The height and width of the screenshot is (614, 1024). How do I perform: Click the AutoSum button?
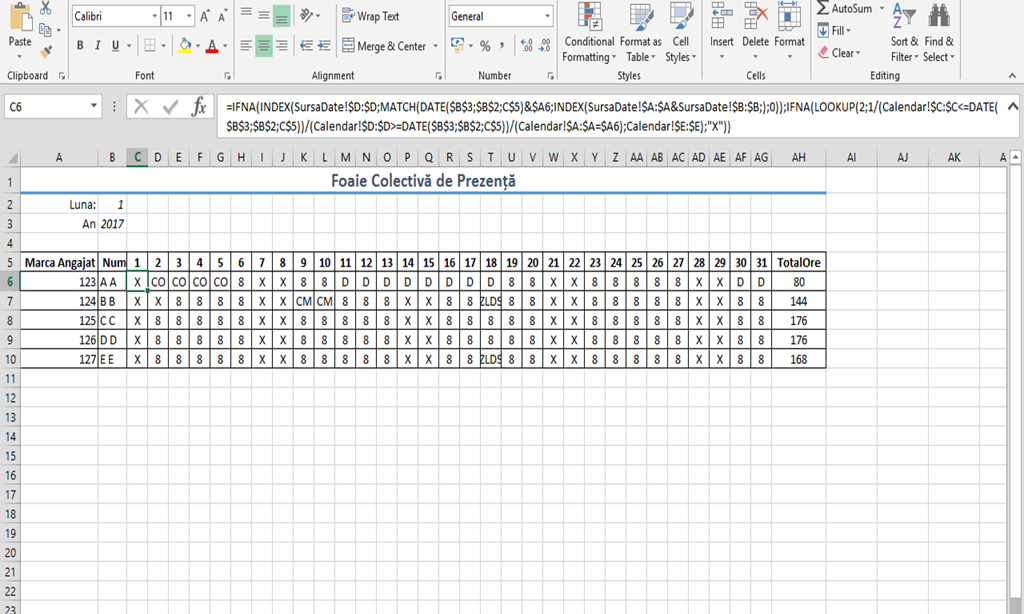coord(843,9)
